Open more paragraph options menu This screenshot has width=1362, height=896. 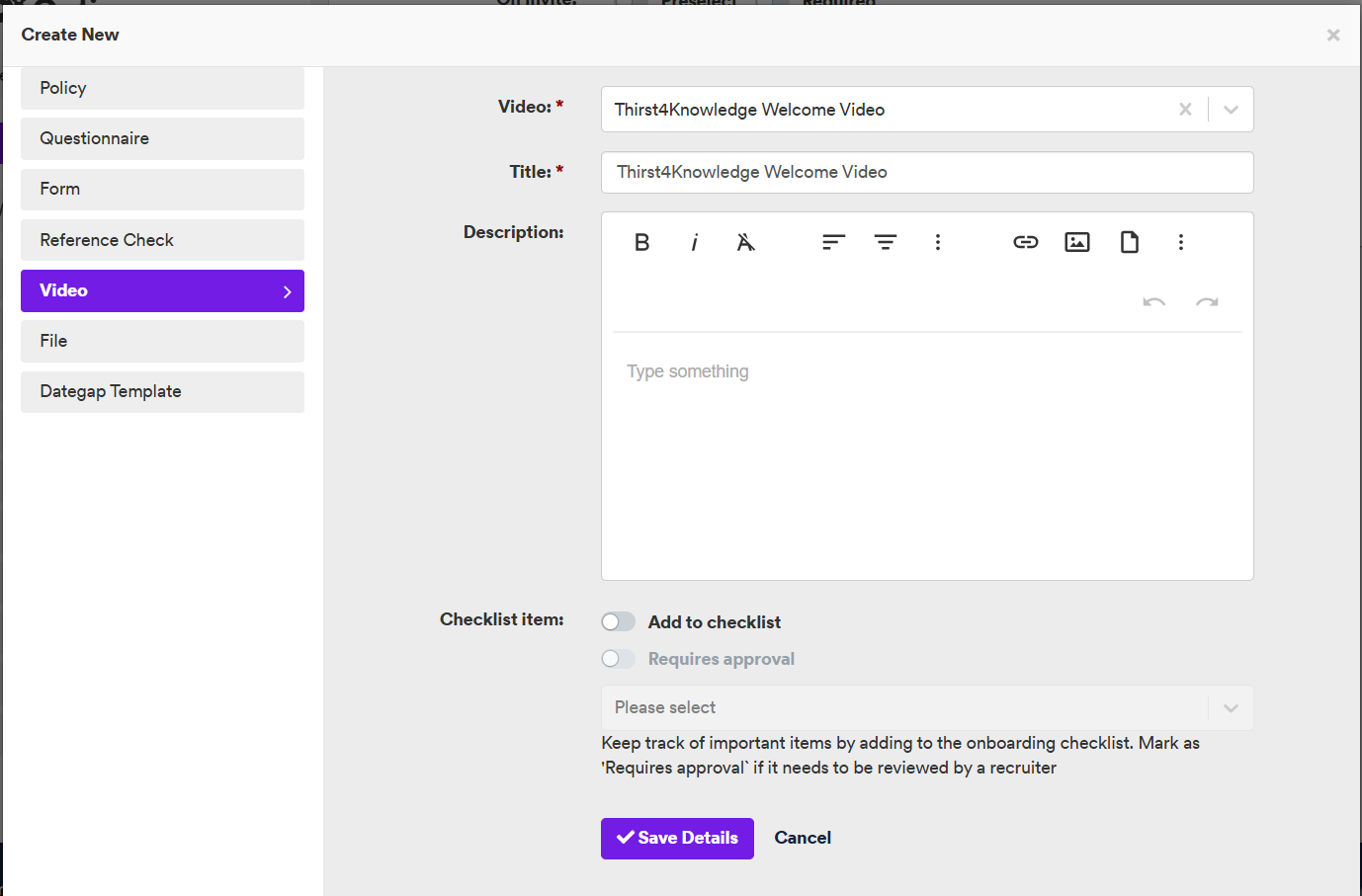tap(938, 242)
